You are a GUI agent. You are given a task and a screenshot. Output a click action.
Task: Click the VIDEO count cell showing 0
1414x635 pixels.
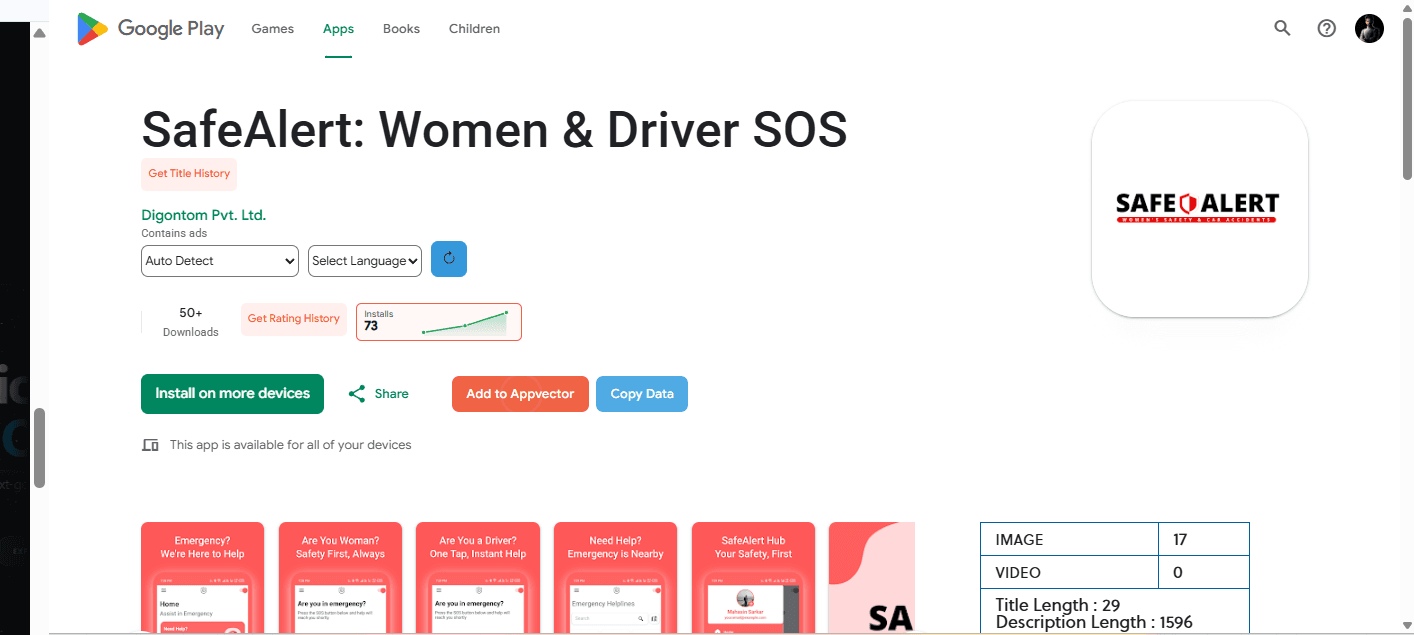click(1204, 573)
